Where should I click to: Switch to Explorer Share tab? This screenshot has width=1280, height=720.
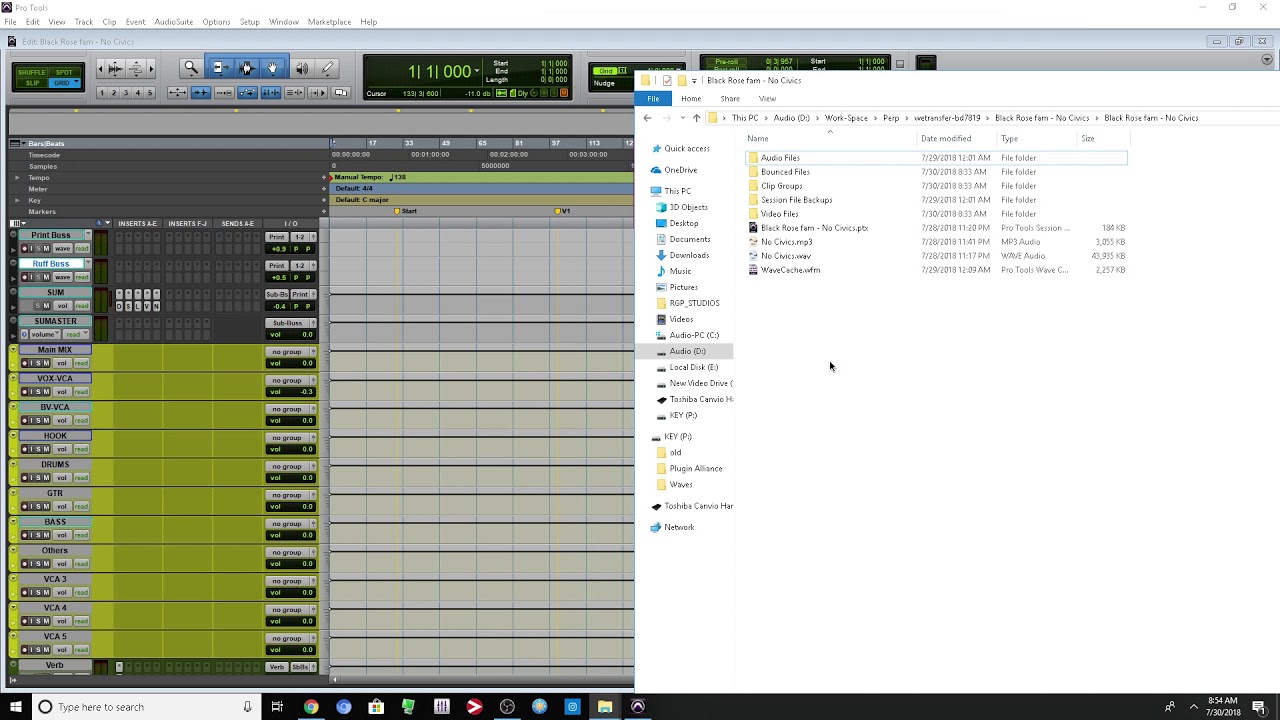730,99
